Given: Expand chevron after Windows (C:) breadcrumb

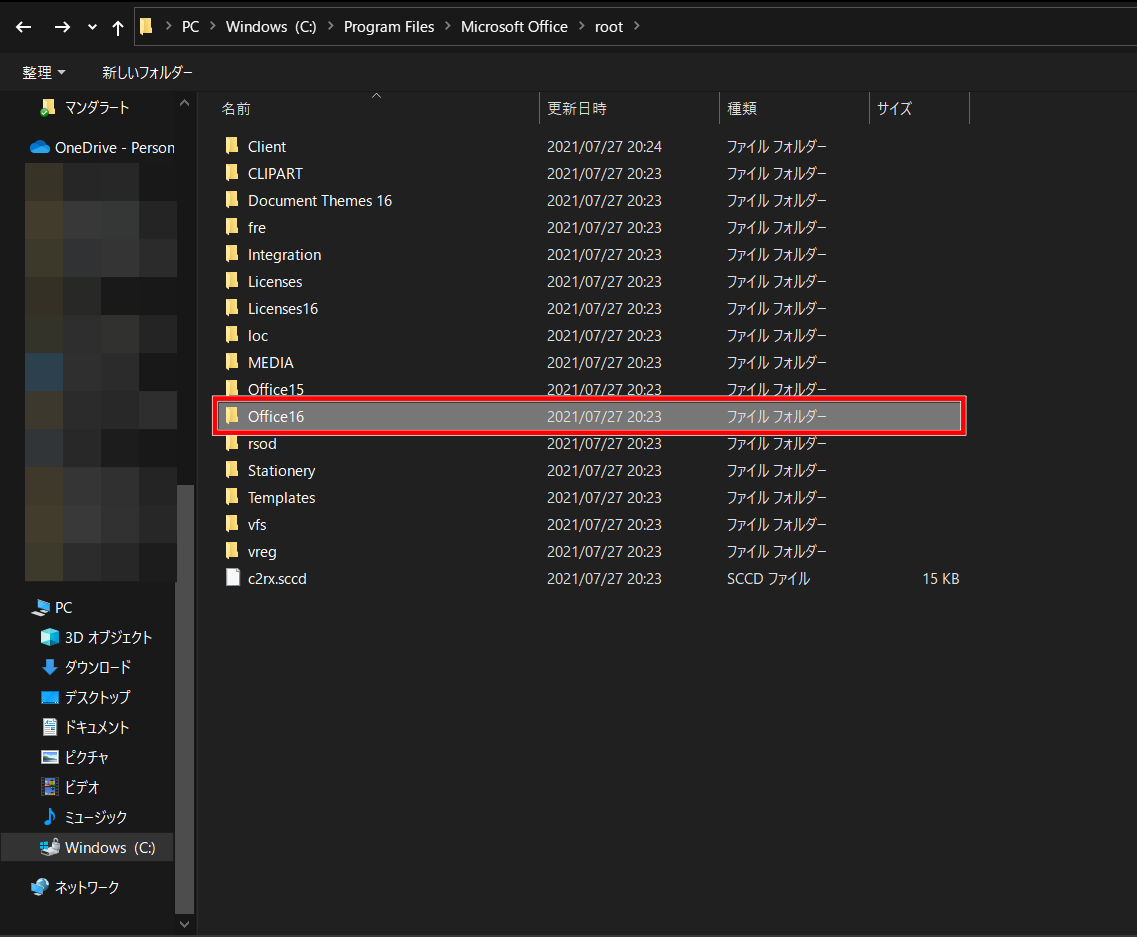Looking at the screenshot, I should tap(331, 26).
